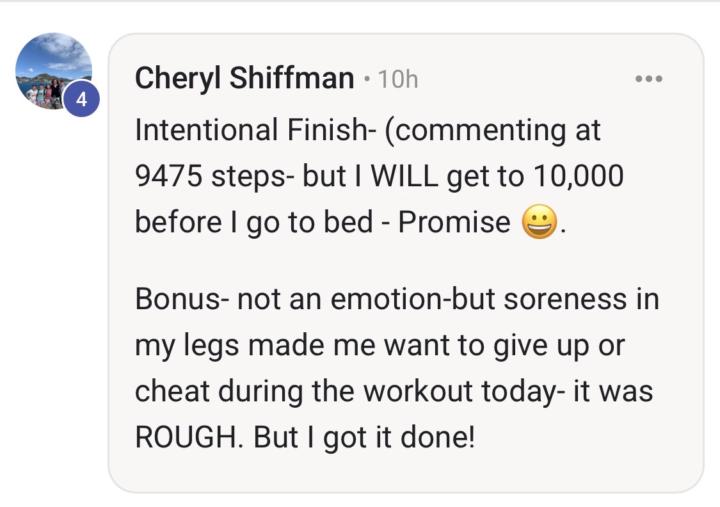Screen dimensions: 720x507
Task: Click the word 'Promise' before the emoji
Action: pos(454,222)
